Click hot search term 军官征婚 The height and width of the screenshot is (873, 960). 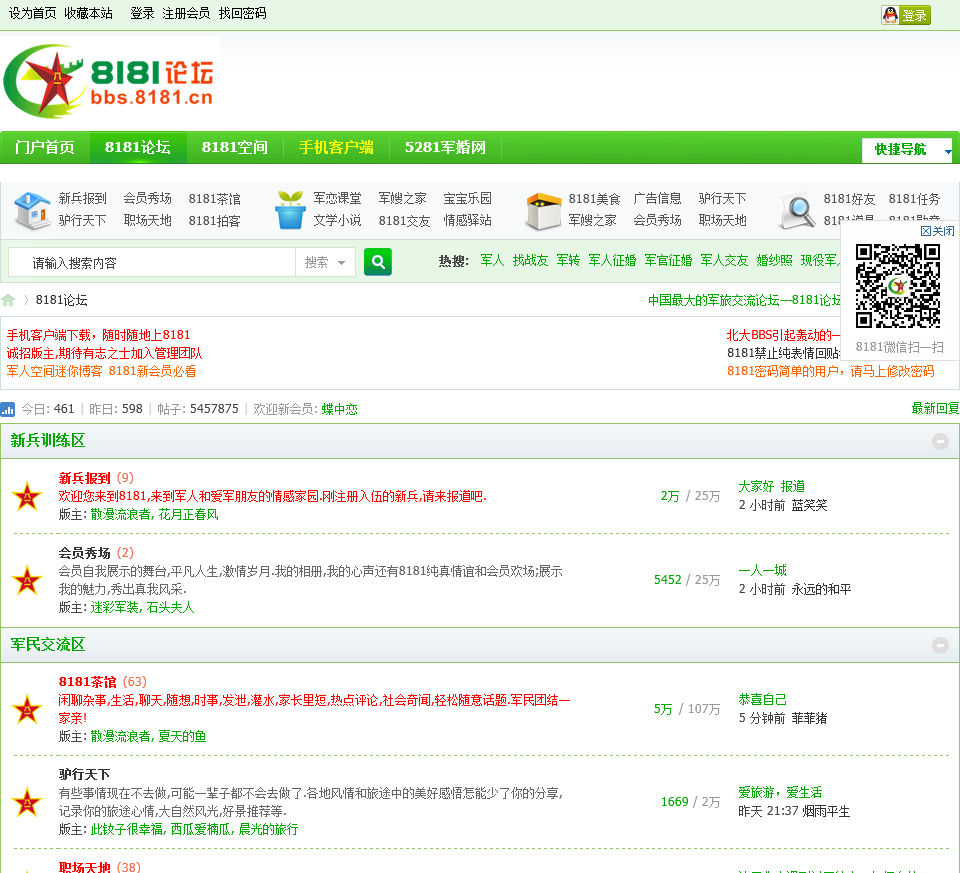coord(668,260)
